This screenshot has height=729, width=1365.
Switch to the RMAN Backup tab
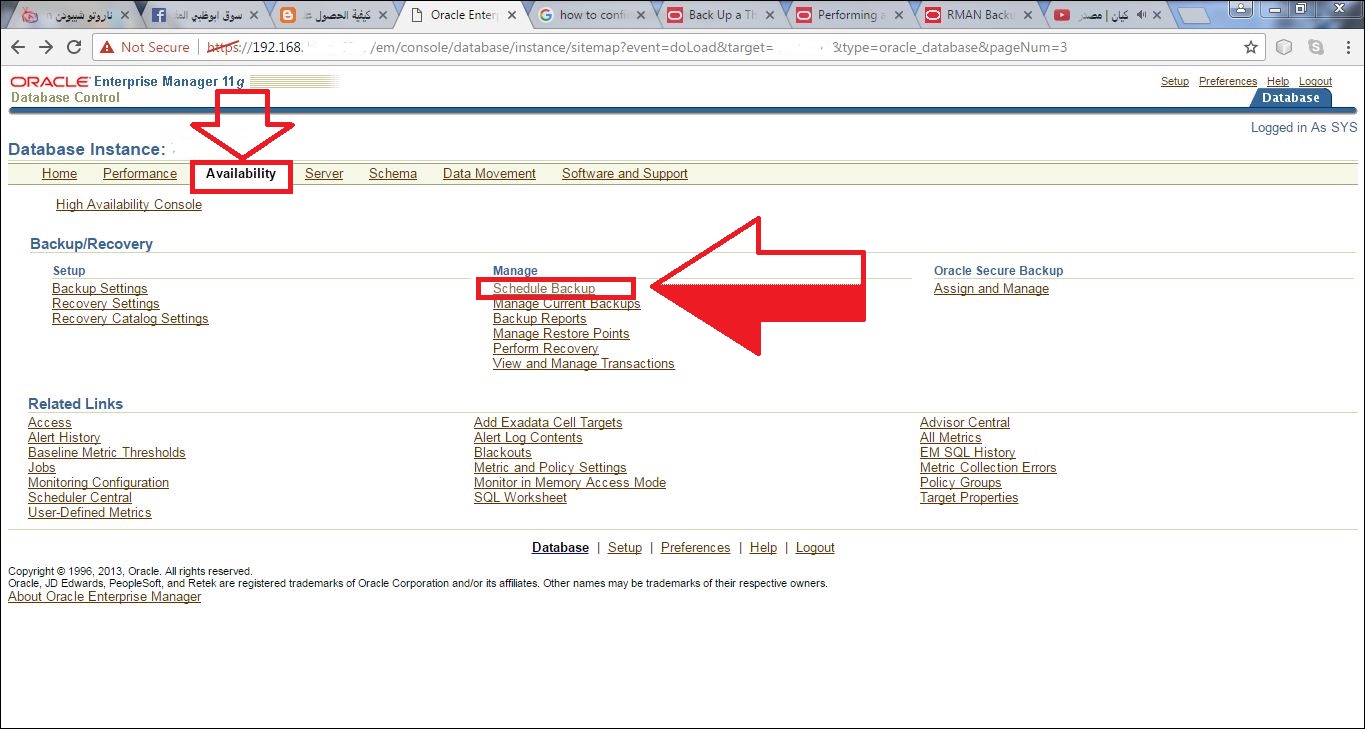[x=978, y=15]
